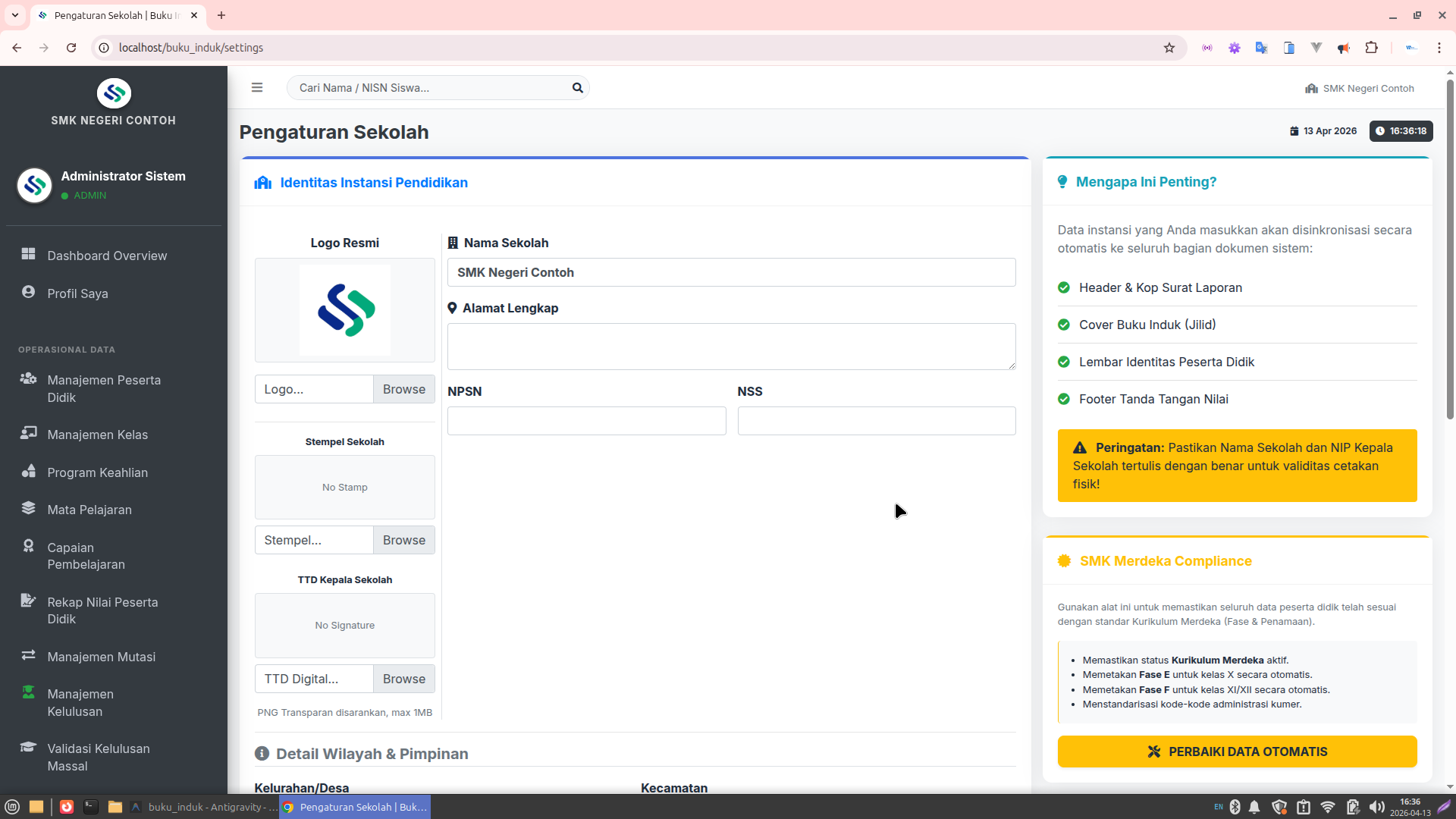Click the Program Keahlian sidebar icon
1456x819 pixels.
28,471
